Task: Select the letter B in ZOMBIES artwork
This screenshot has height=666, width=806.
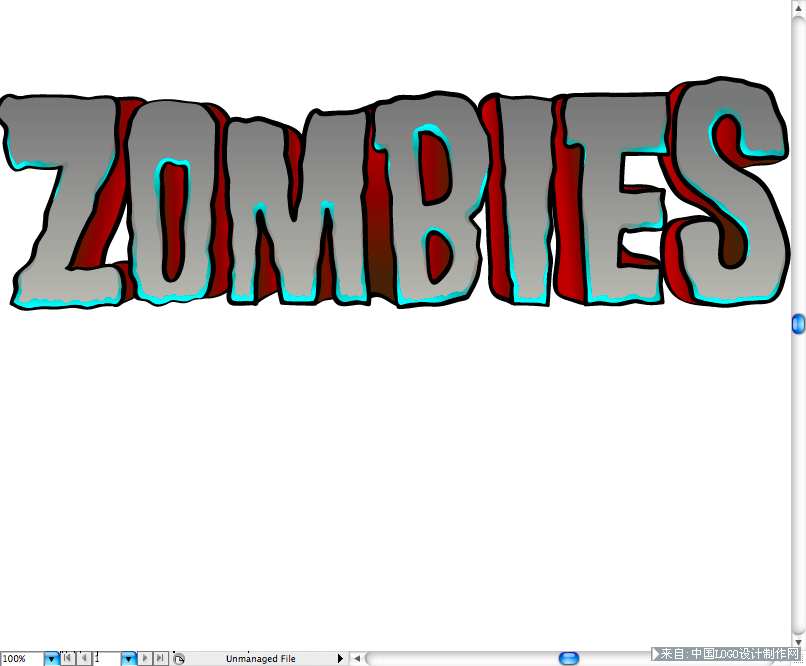Action: [431, 199]
